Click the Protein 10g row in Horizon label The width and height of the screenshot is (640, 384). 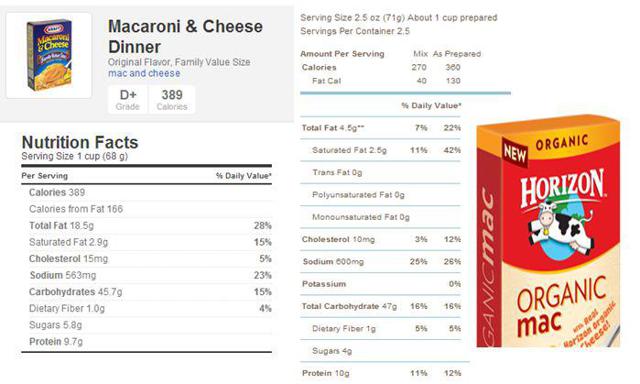point(380,373)
